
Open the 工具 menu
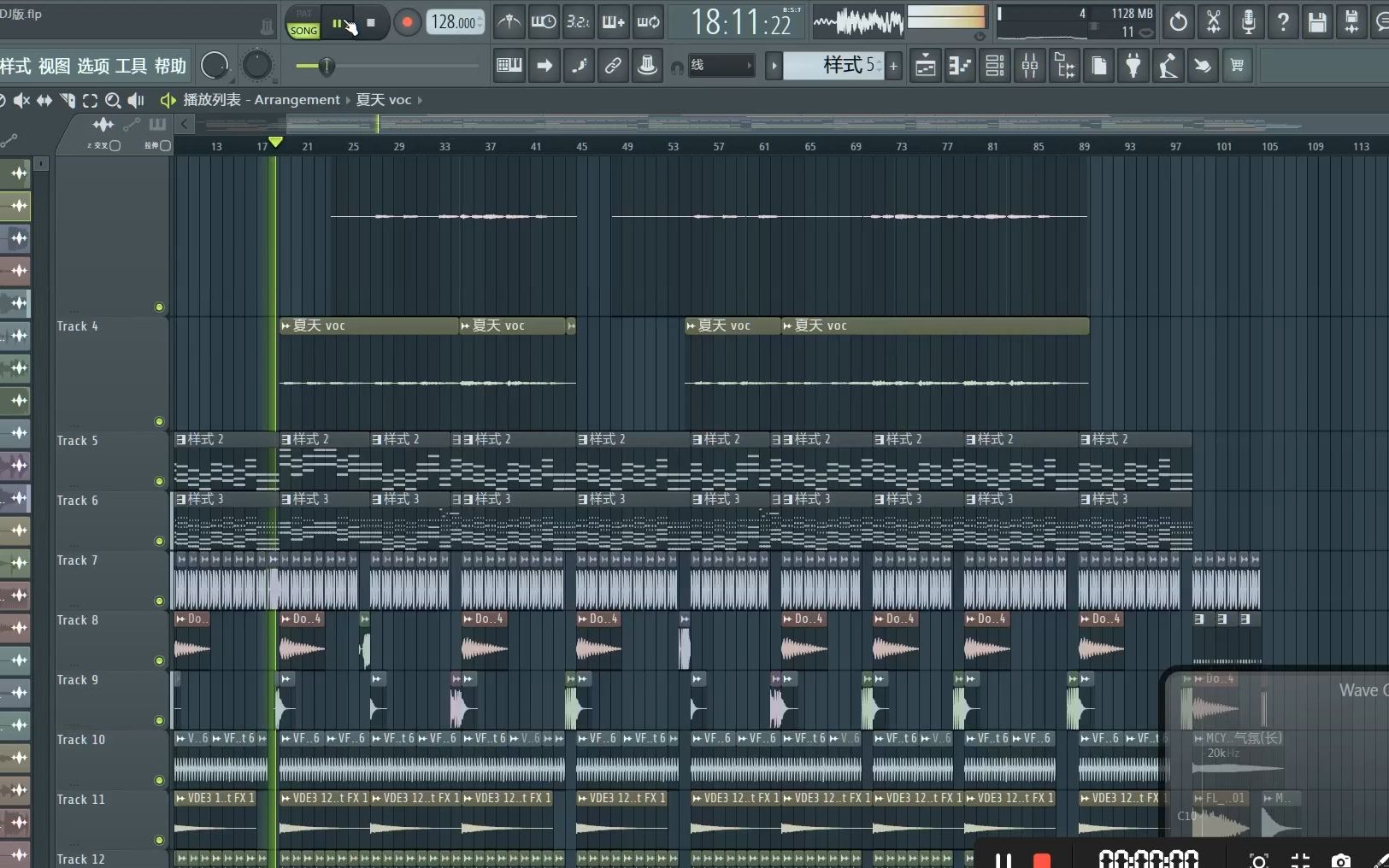click(x=132, y=66)
